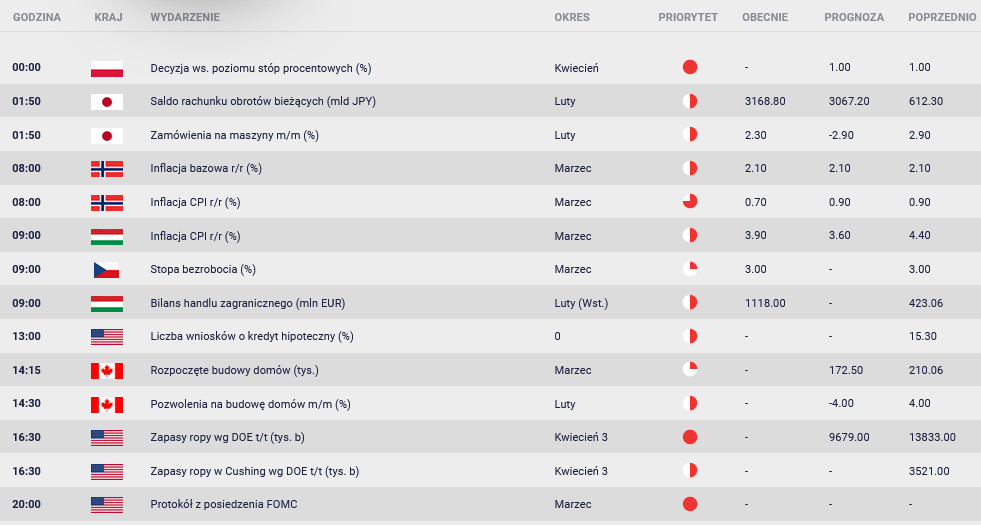Click the US flag for Protokół FOMC
Screen dimensions: 981x525
tap(106, 504)
